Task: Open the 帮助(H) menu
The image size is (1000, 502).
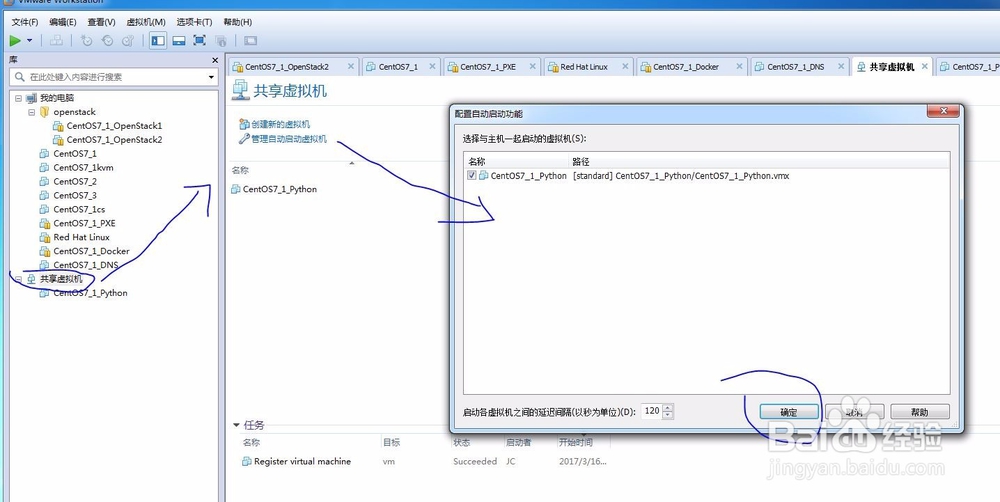Action: click(x=237, y=22)
